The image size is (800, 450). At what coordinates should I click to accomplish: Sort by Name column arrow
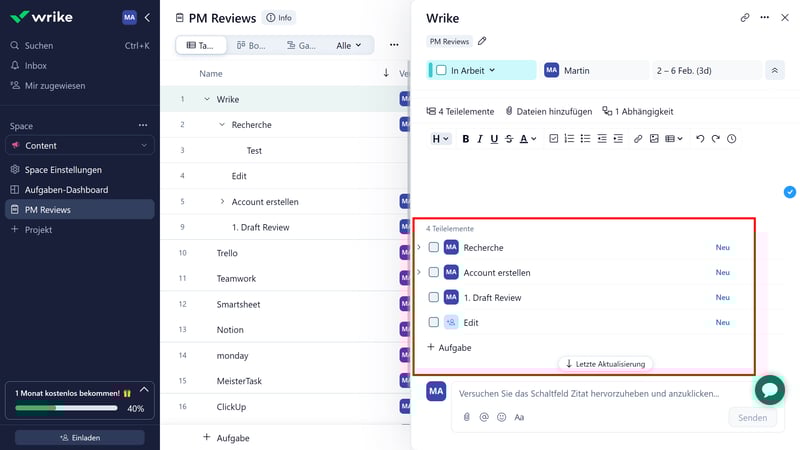tap(386, 73)
